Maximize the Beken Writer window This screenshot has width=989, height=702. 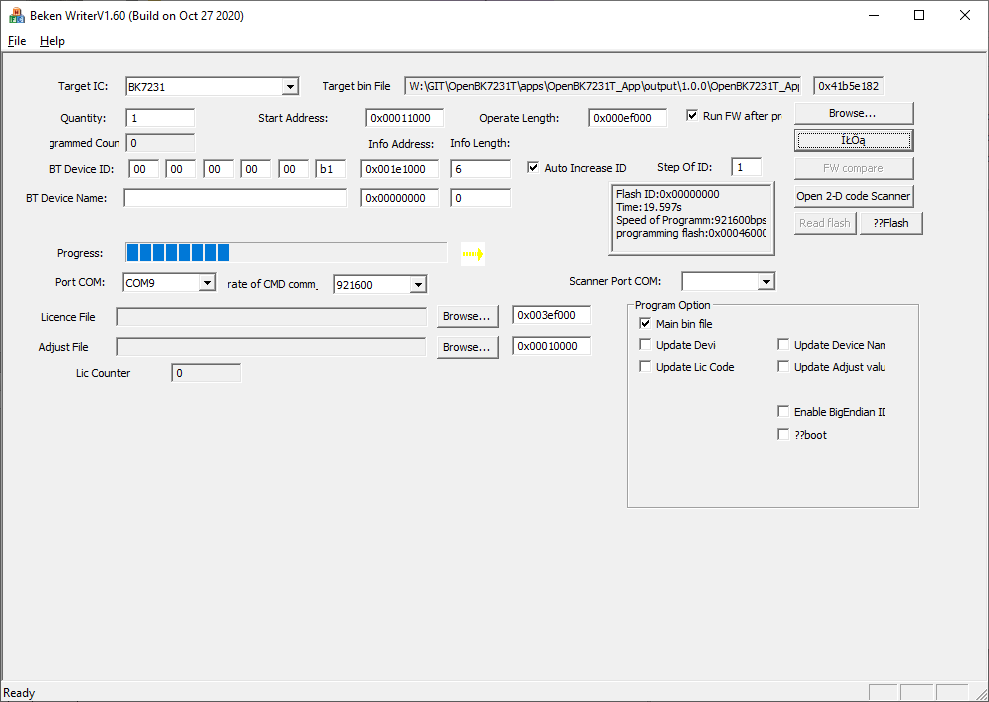pyautogui.click(x=919, y=16)
